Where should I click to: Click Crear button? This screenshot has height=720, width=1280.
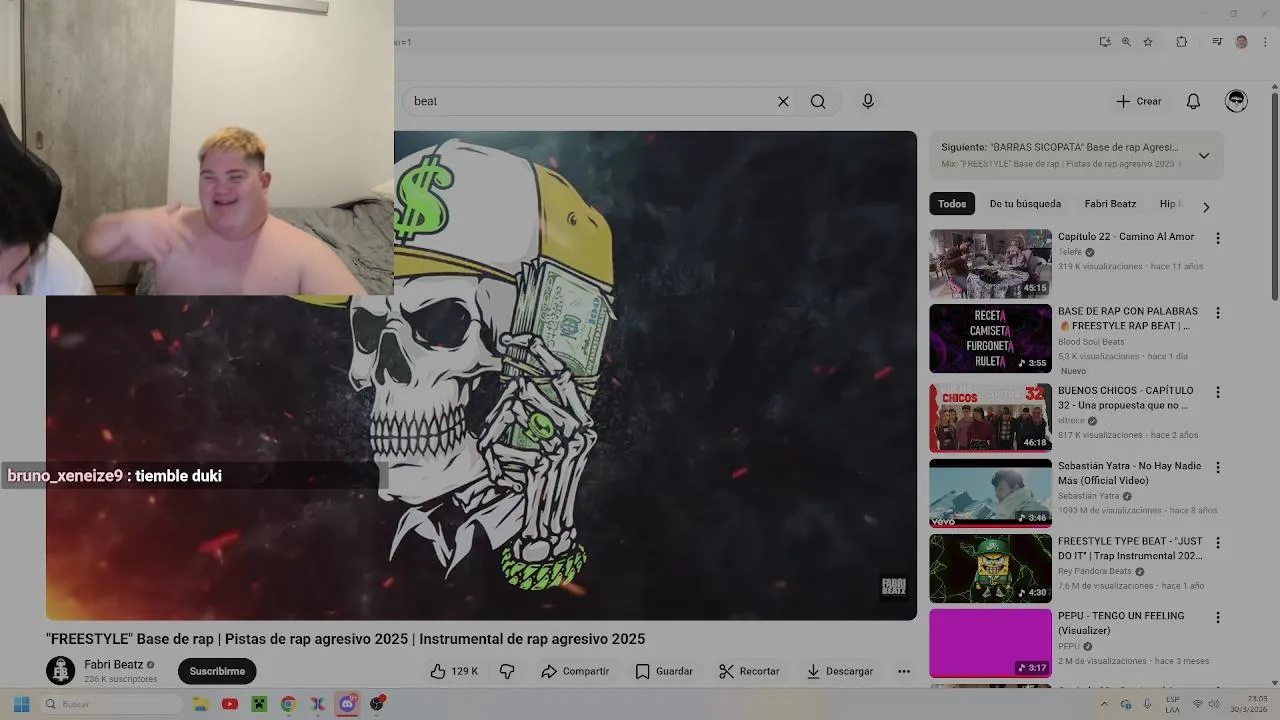click(1139, 101)
